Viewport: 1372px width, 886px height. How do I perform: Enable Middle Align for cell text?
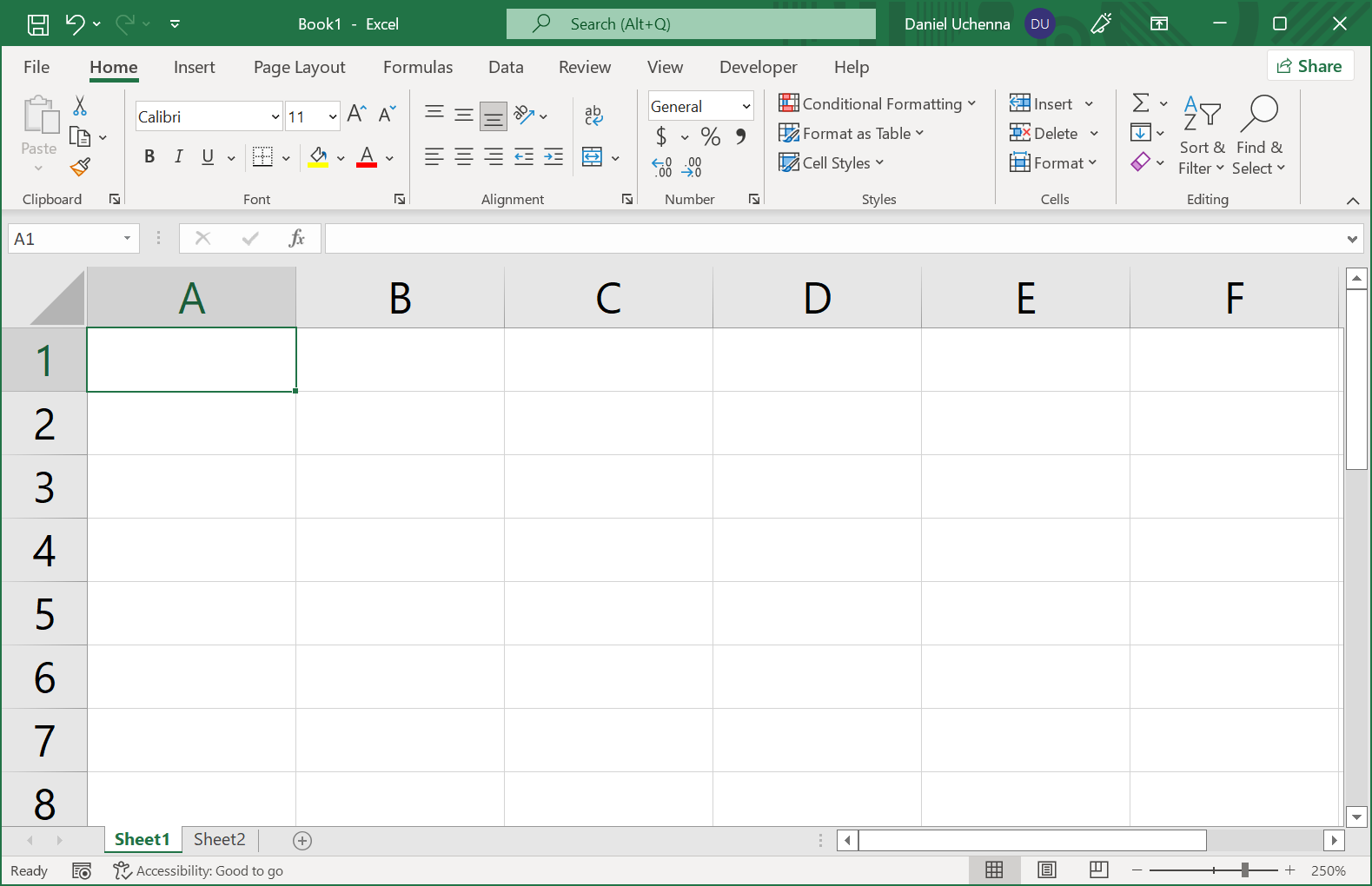click(464, 115)
